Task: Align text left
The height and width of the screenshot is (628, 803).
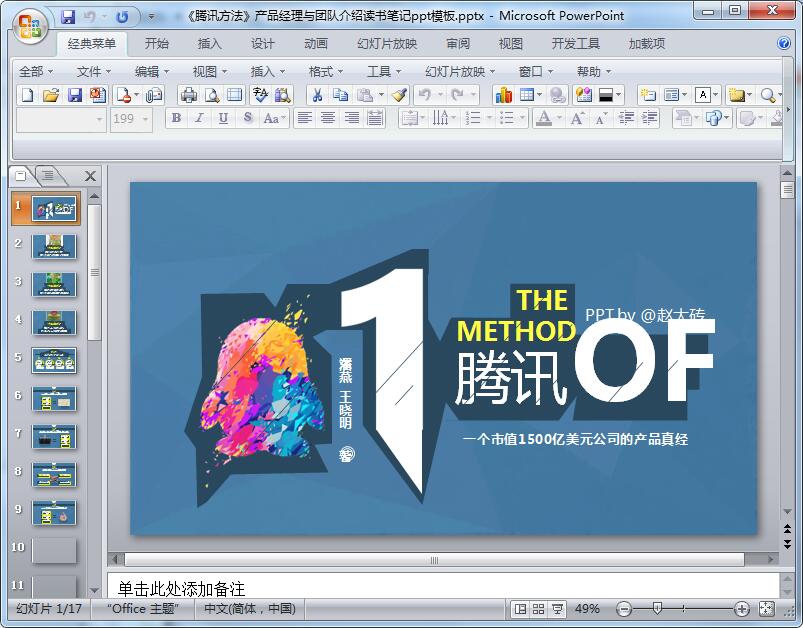Action: point(305,119)
